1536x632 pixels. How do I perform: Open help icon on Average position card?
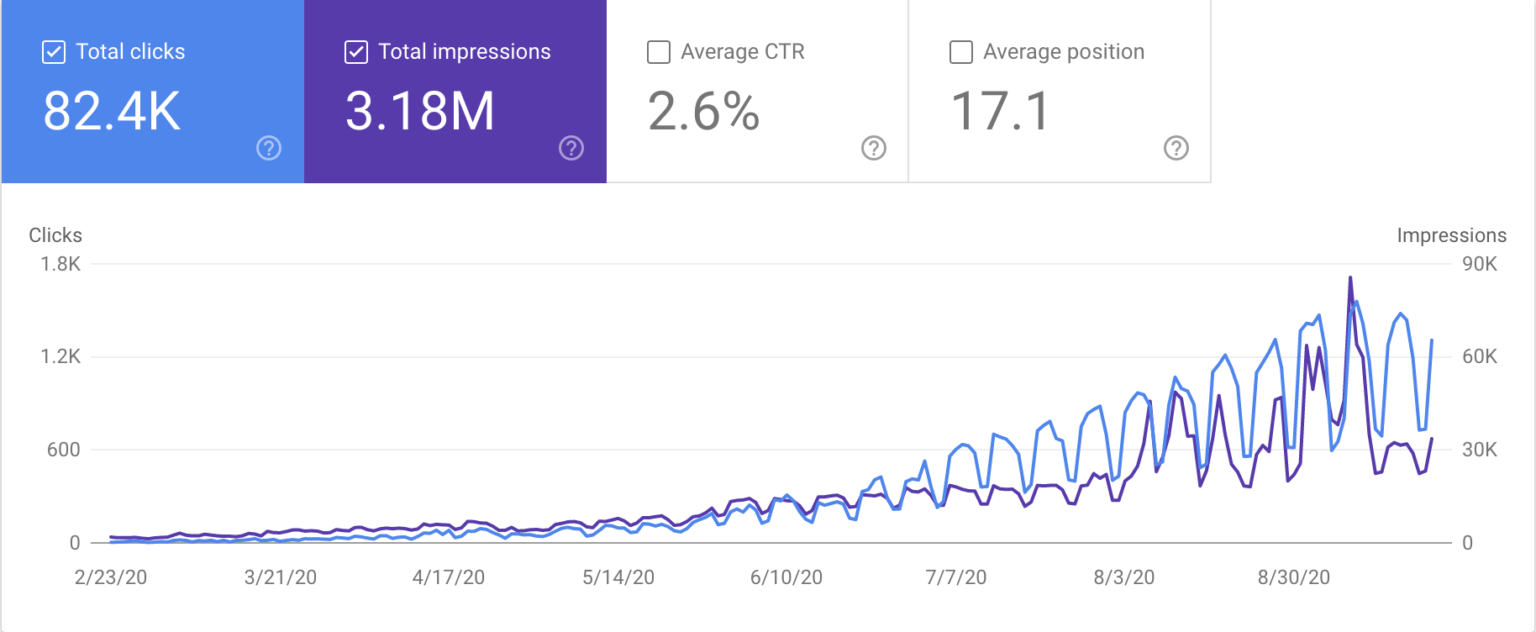(x=1176, y=149)
